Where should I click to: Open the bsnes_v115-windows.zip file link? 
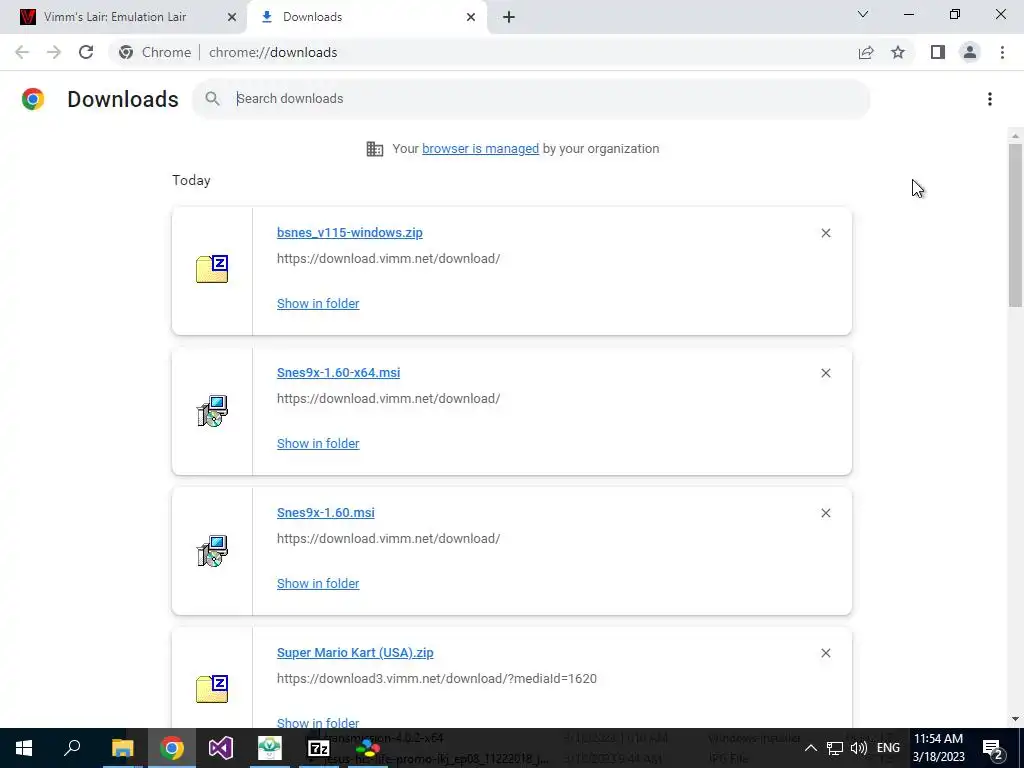[349, 232]
